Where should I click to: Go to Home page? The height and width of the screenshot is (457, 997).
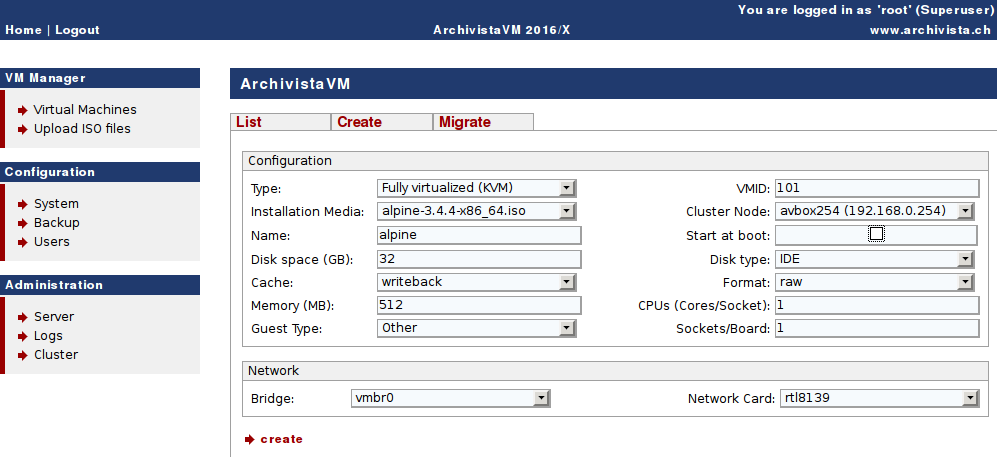(x=24, y=30)
